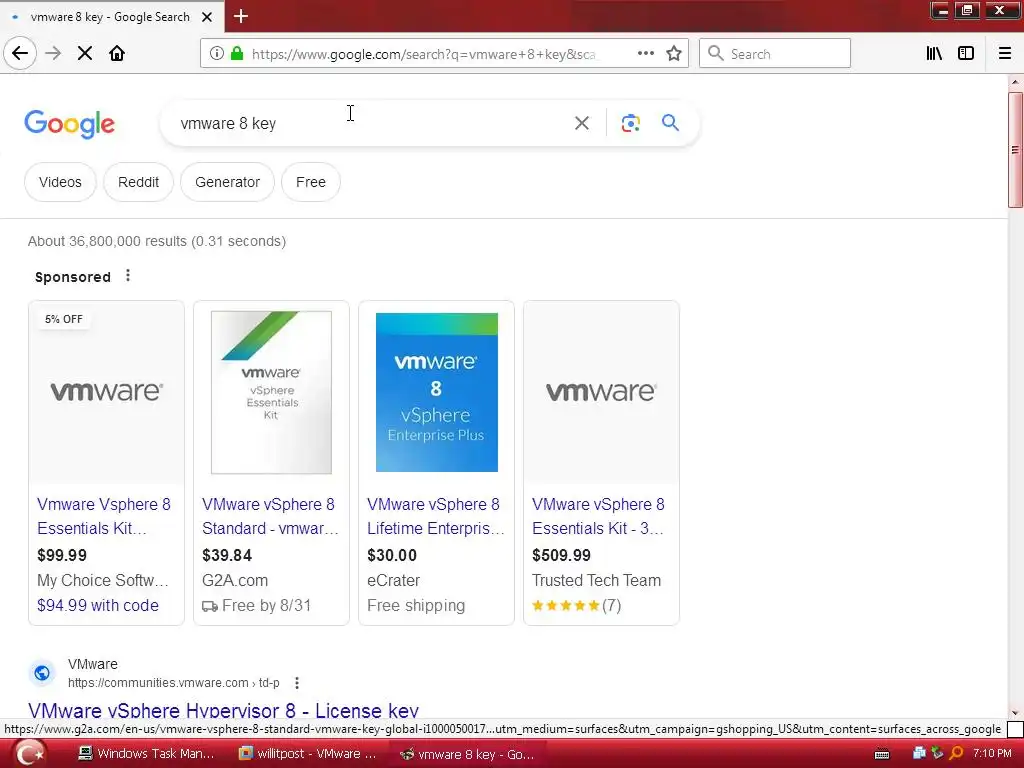Open Vmware Vsphere 8 Essentials Kit $99.99 link
The height and width of the screenshot is (768, 1024).
(104, 516)
